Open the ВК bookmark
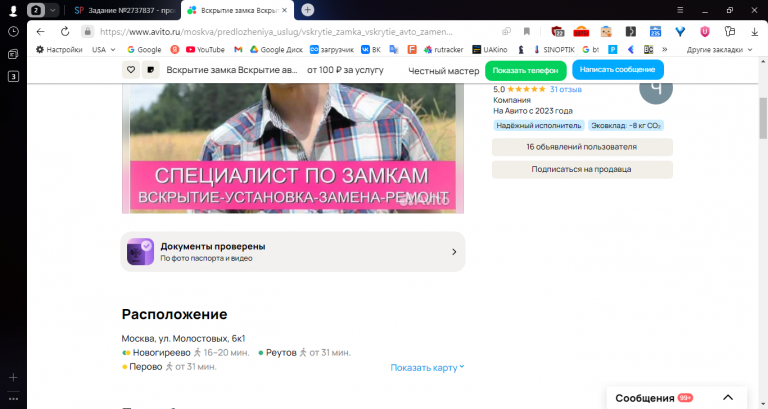768x409 pixels. (x=371, y=49)
